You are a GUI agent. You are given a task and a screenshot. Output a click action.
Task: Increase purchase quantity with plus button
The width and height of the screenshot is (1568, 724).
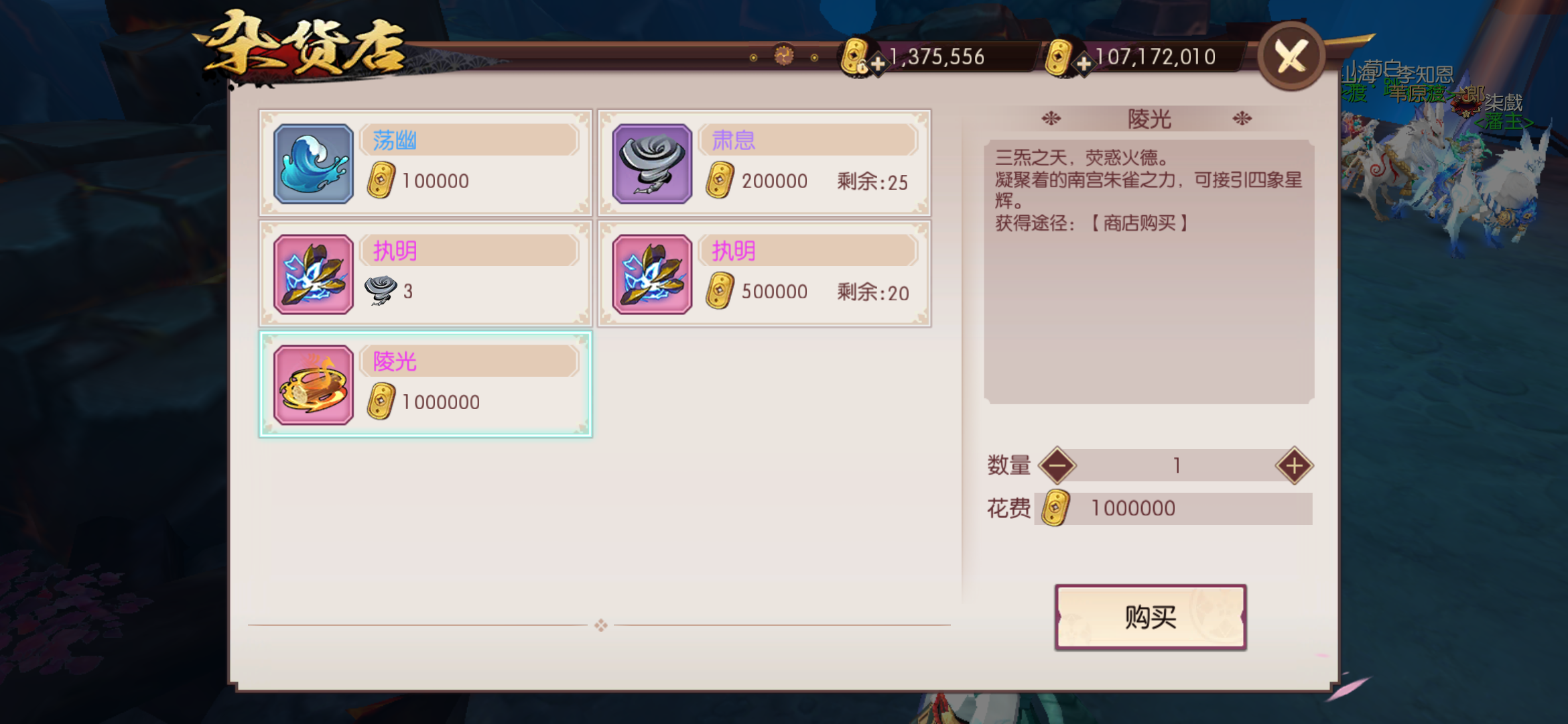[1294, 465]
